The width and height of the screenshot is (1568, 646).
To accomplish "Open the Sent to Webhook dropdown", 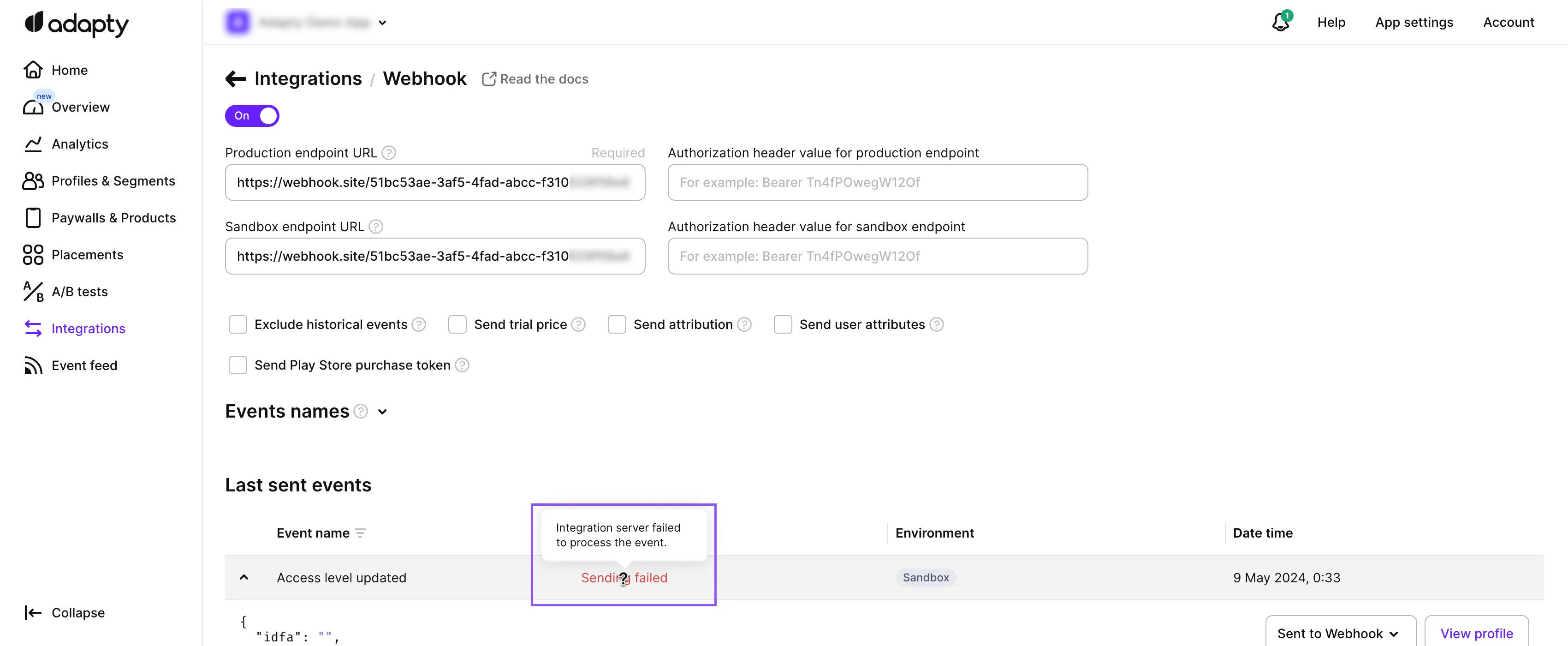I will click(x=1340, y=633).
